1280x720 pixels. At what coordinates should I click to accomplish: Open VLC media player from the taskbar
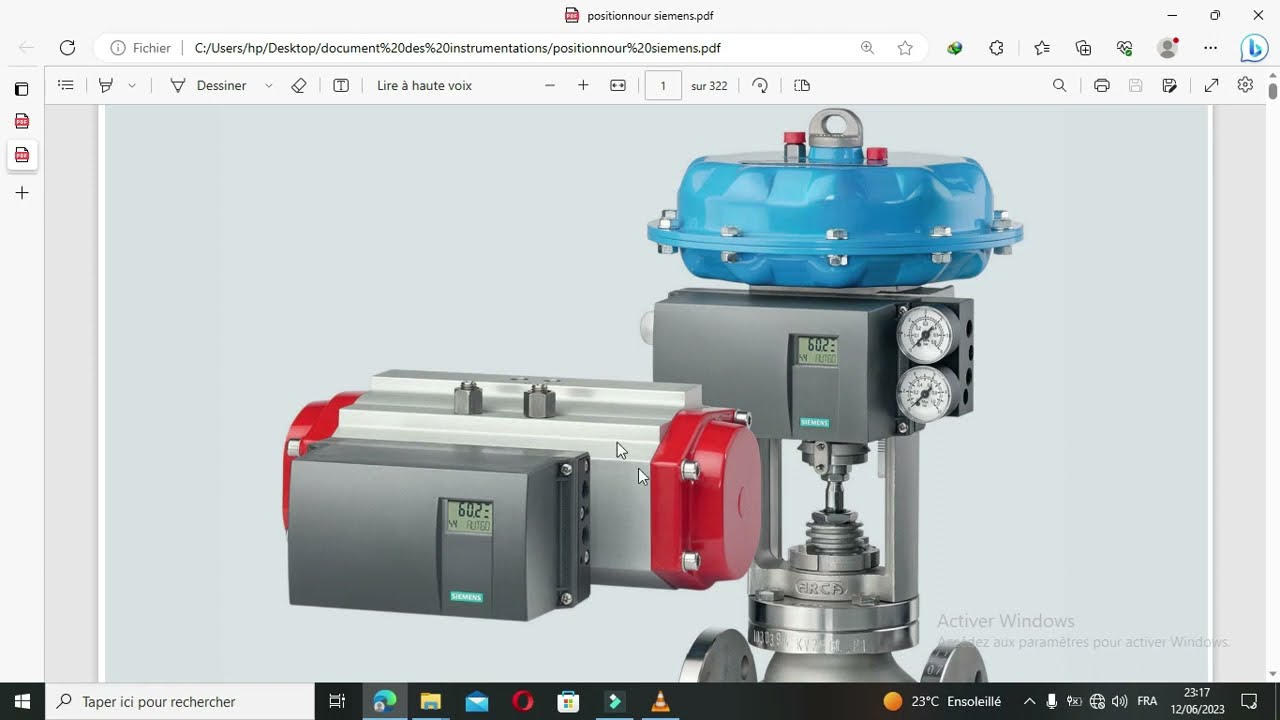660,702
